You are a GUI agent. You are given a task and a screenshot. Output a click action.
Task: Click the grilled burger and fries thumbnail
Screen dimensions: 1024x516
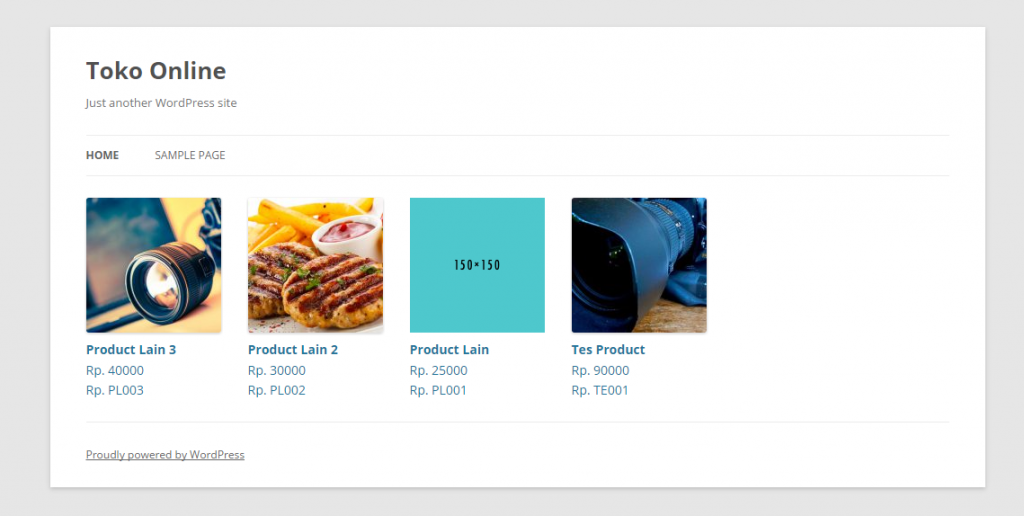(315, 265)
